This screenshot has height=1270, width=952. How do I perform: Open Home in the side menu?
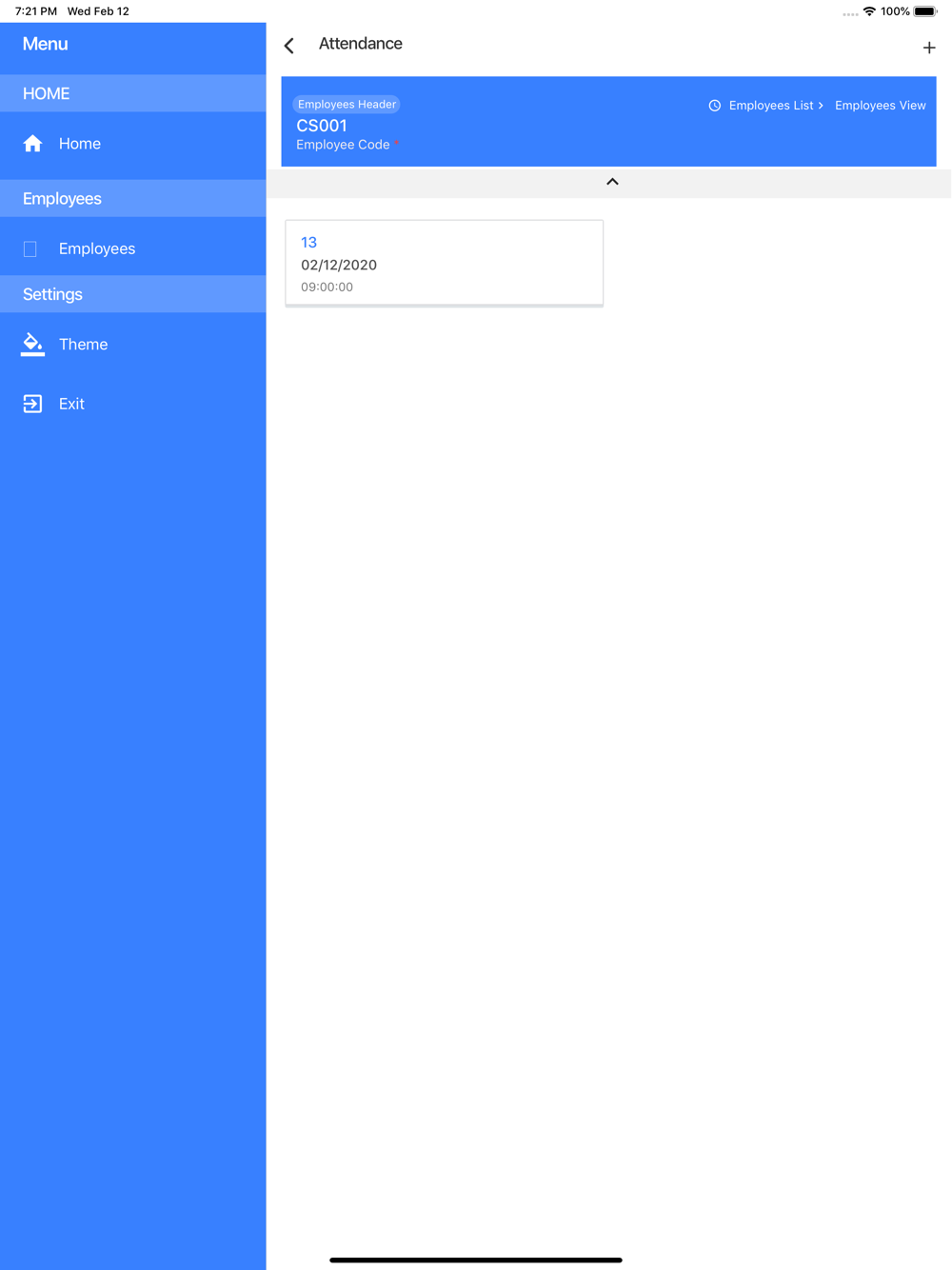(133, 144)
